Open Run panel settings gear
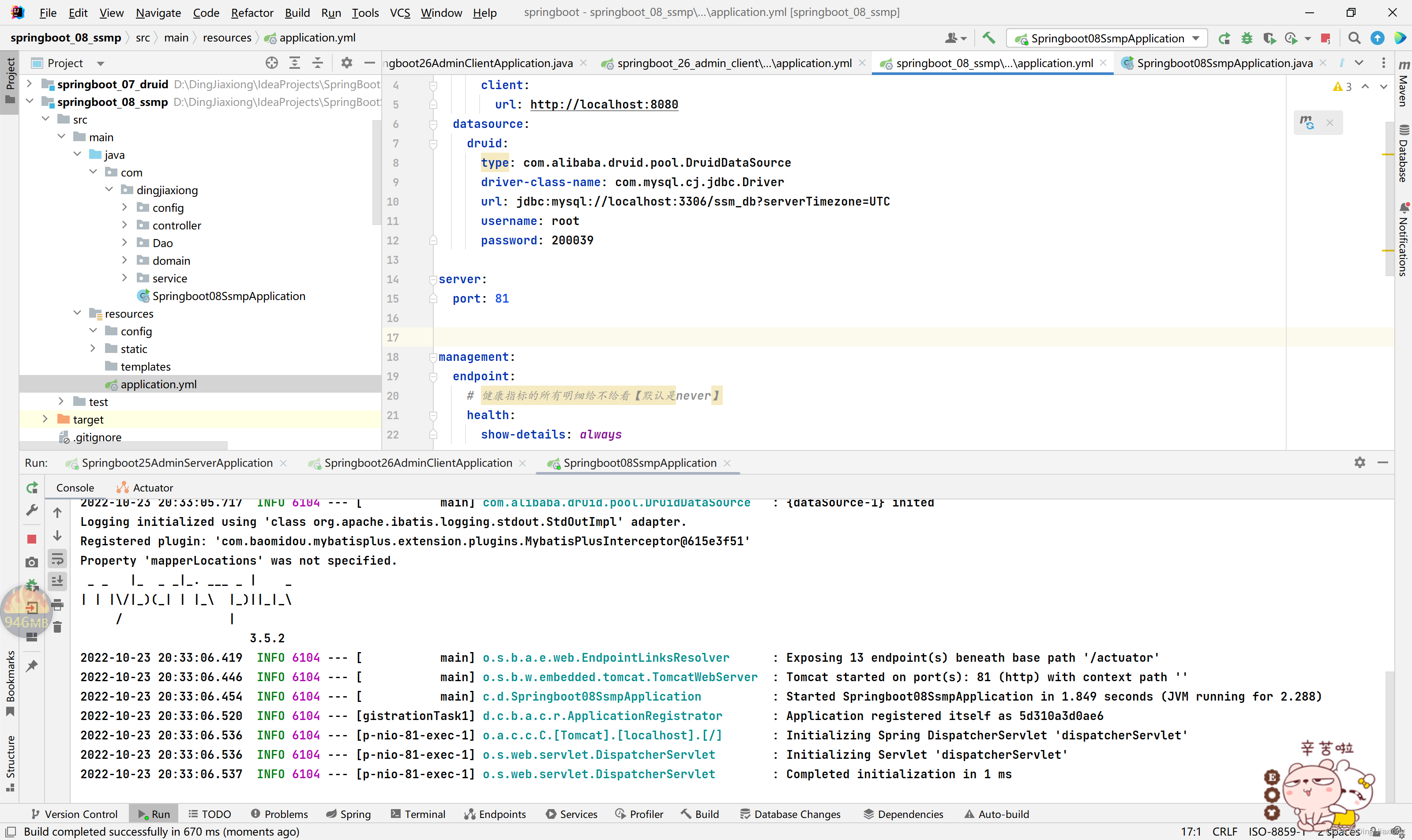This screenshot has width=1412, height=840. coord(1359,462)
